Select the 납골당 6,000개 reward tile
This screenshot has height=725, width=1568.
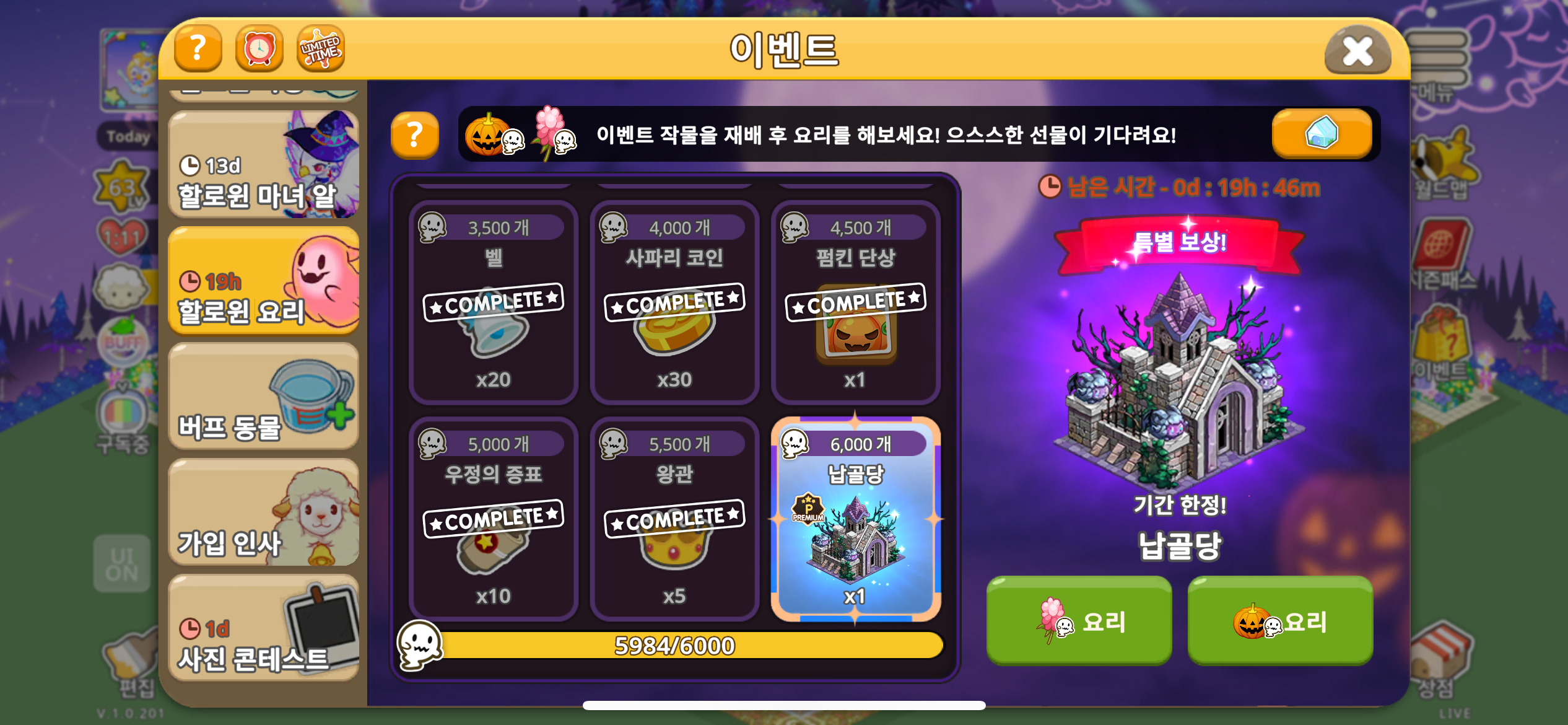[x=855, y=519]
